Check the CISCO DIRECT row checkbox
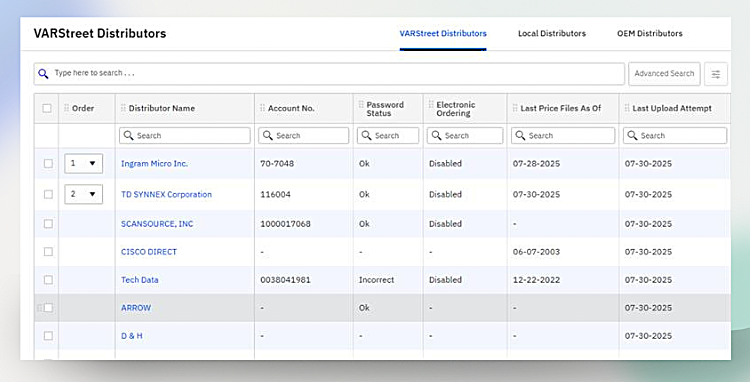This screenshot has width=750, height=382. coord(48,251)
